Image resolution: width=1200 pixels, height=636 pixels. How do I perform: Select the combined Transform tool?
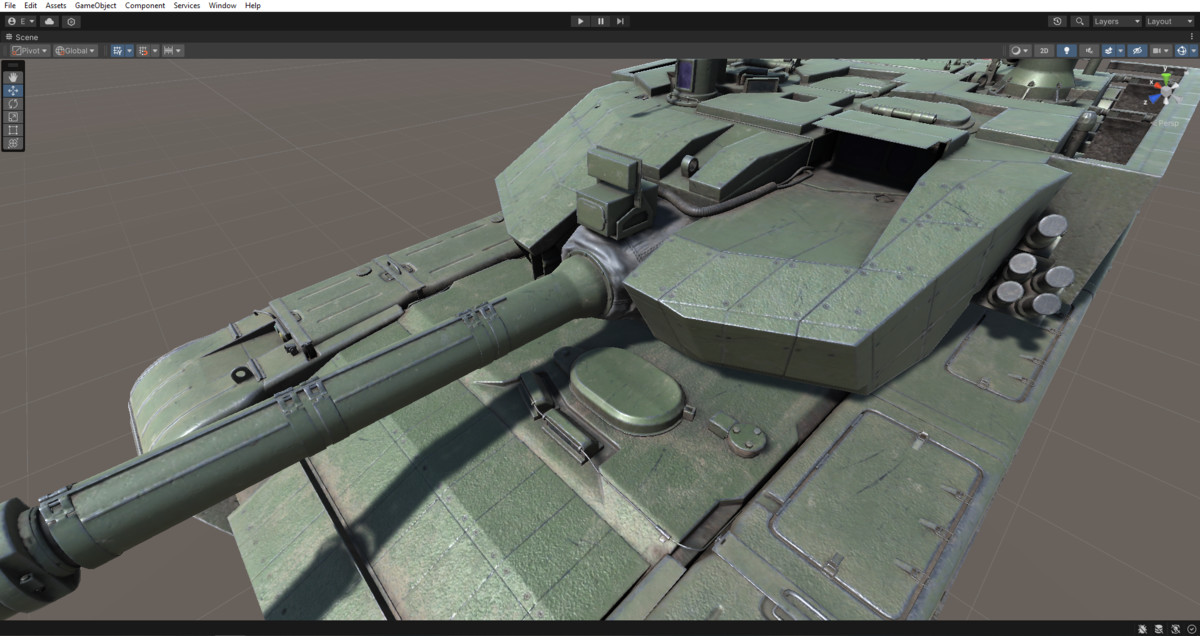[13, 144]
